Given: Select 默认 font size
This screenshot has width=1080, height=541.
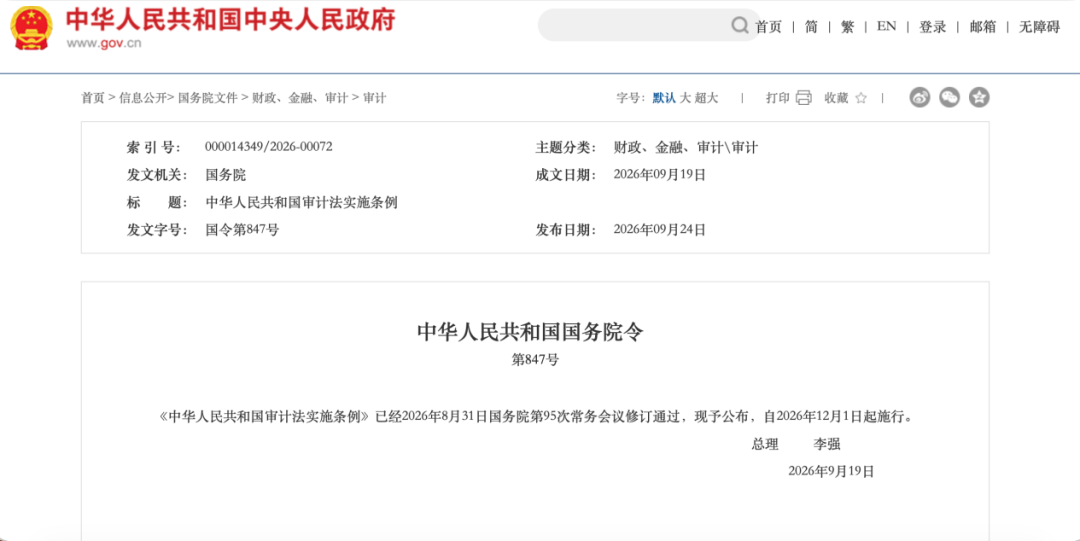Looking at the screenshot, I should pyautogui.click(x=664, y=98).
